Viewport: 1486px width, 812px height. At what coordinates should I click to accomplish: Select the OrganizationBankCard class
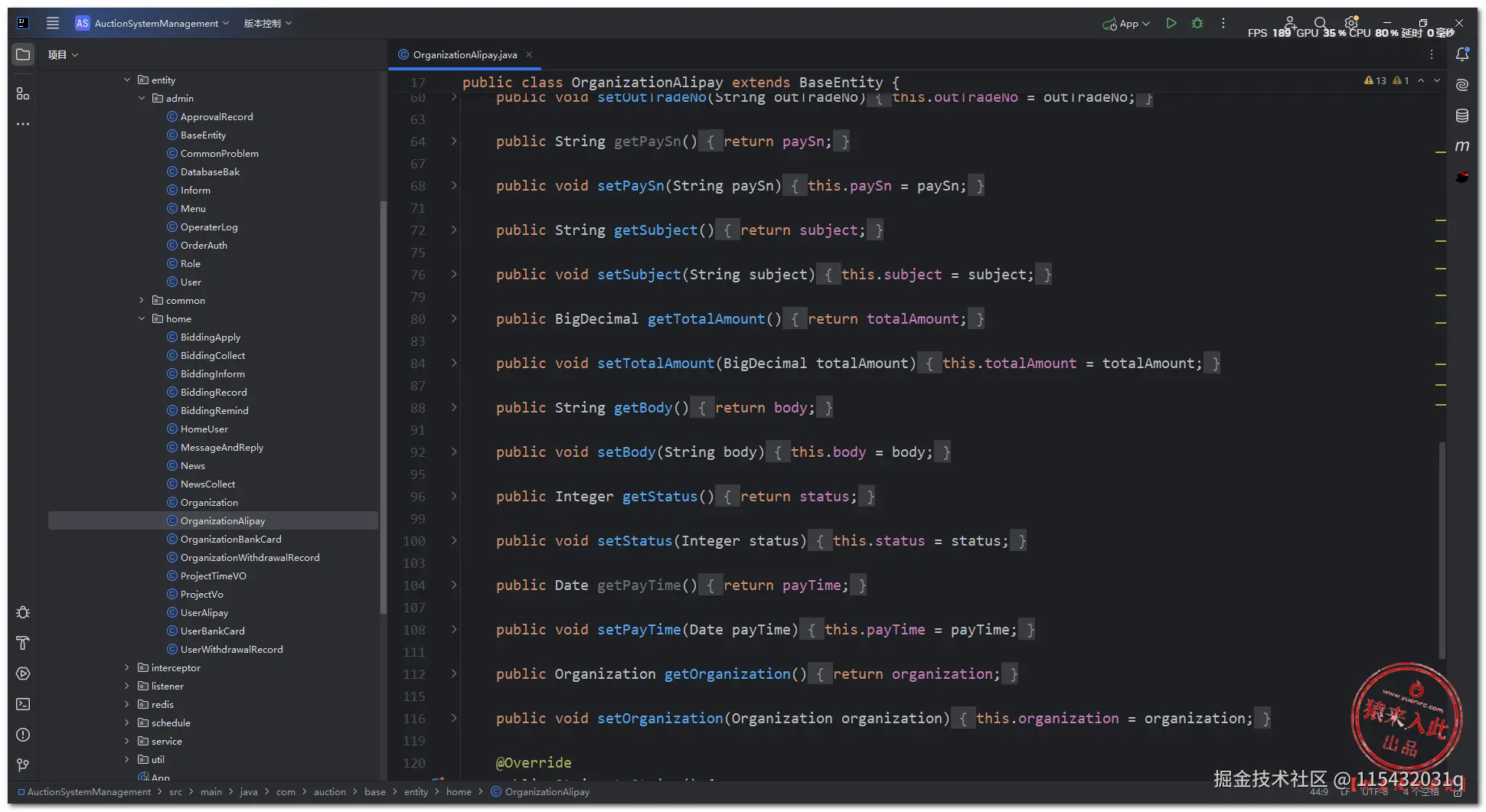pos(231,539)
